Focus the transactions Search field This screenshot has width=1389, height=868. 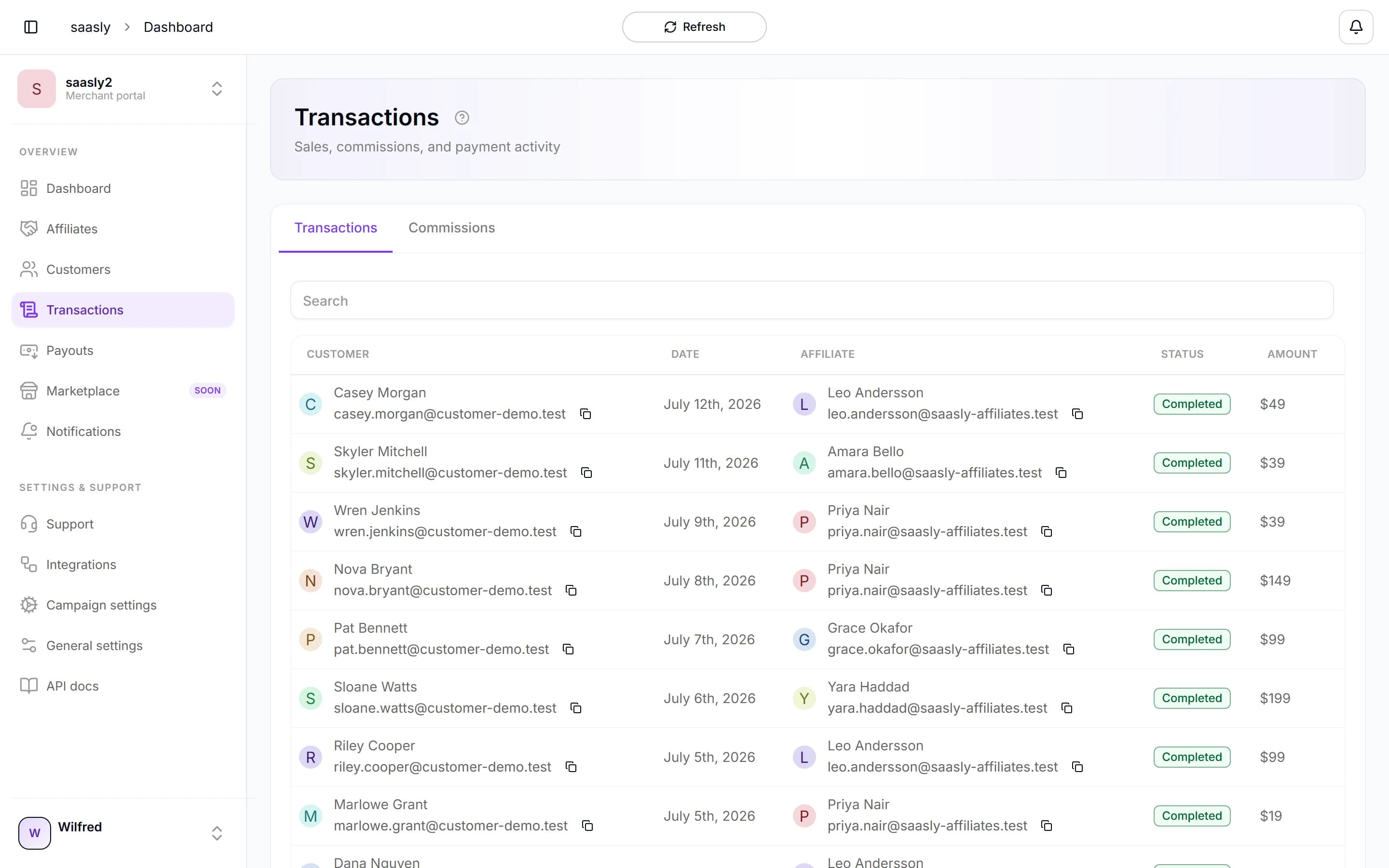[812, 300]
